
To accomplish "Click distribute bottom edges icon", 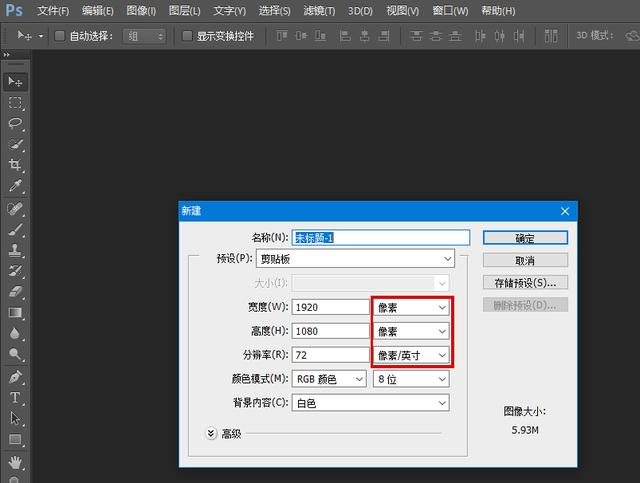I will [x=455, y=36].
